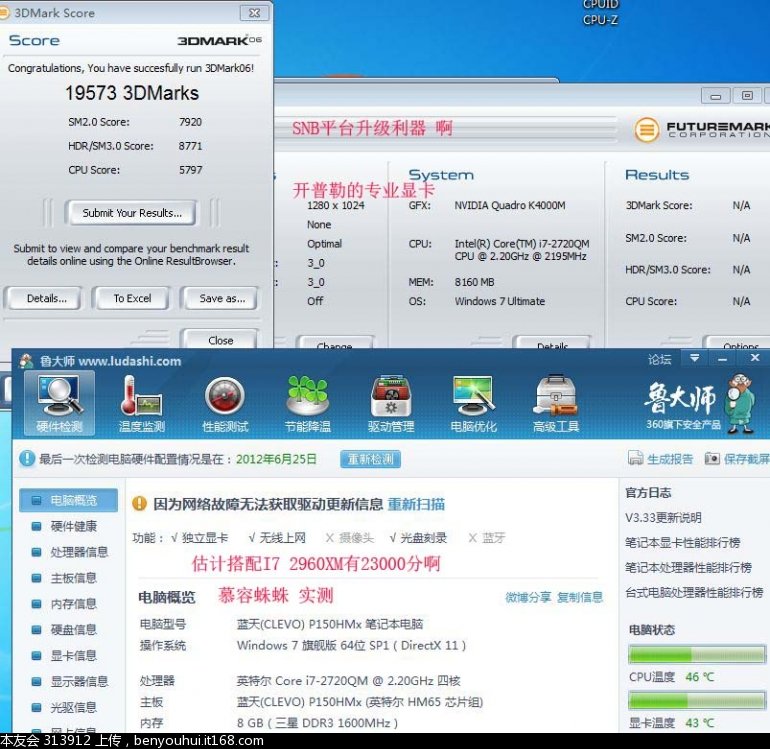
Task: Click the warning icon beside network failure message
Action: pyautogui.click(x=139, y=503)
